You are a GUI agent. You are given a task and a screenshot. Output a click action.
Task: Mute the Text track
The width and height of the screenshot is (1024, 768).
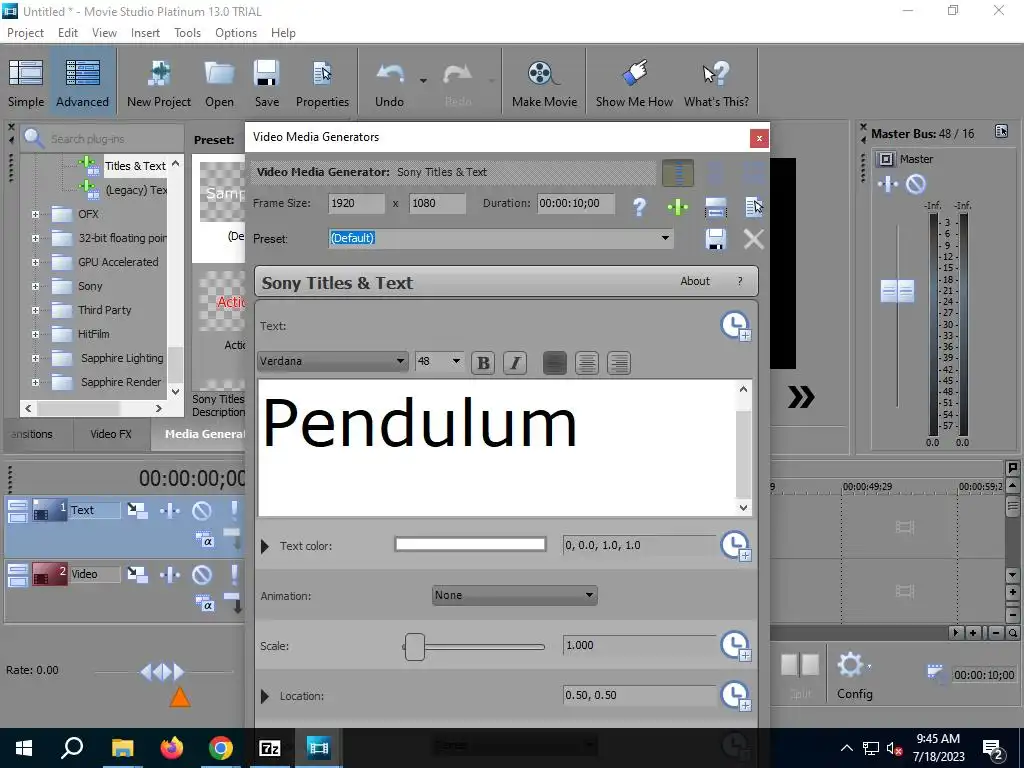[x=202, y=510]
